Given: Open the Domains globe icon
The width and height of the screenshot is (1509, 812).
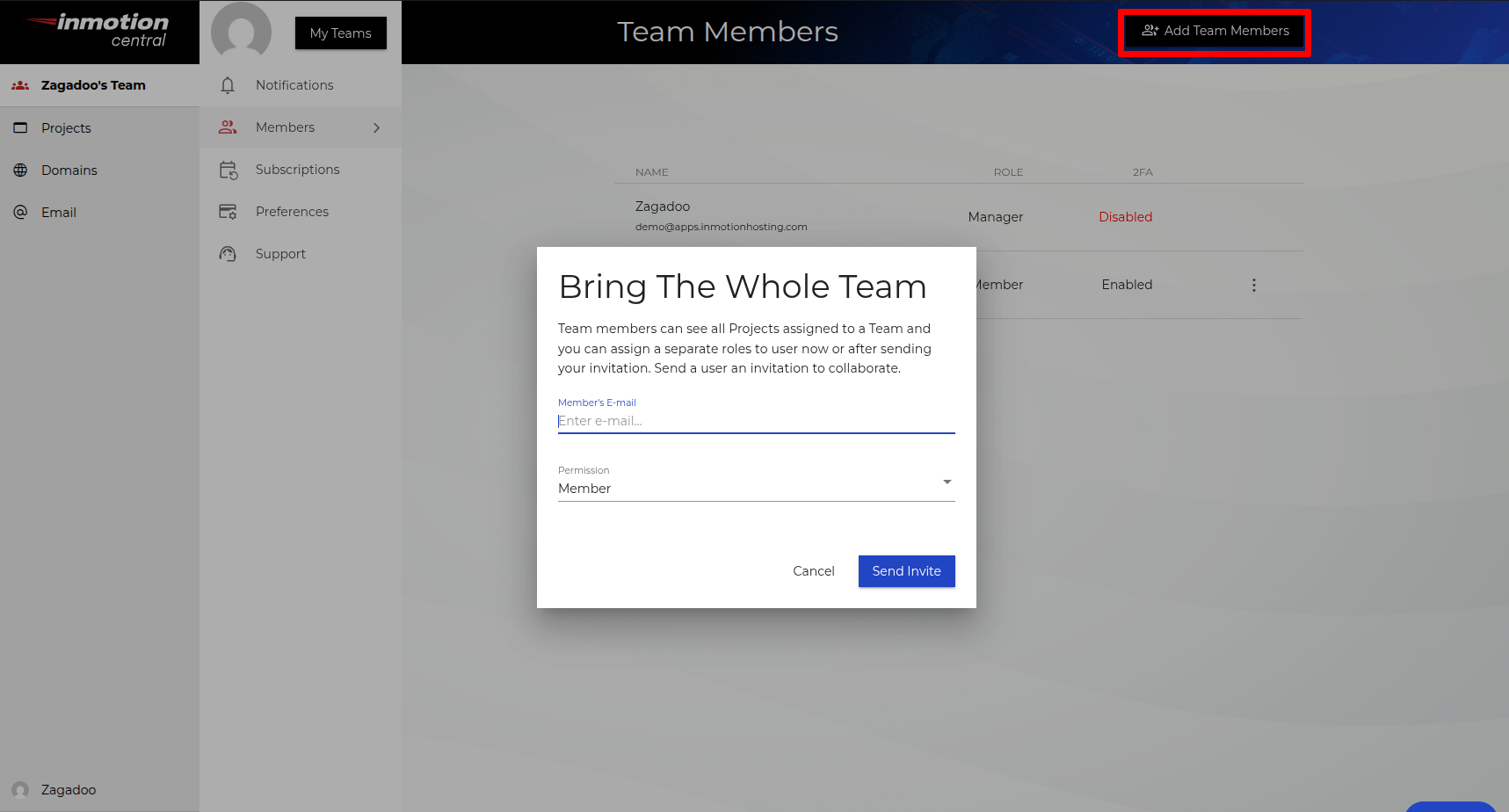Looking at the screenshot, I should pyautogui.click(x=20, y=170).
